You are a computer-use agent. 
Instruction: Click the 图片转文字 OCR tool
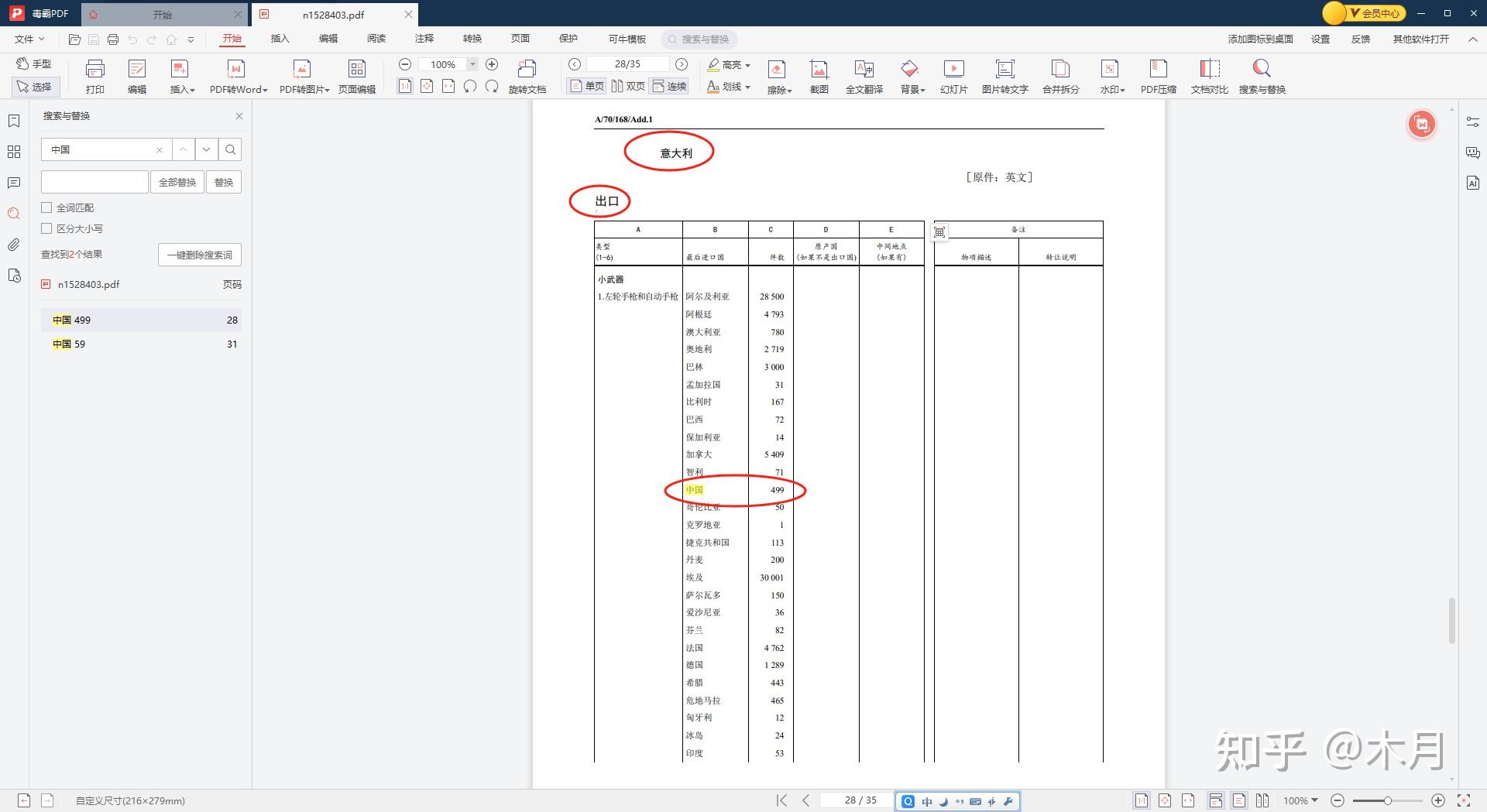pyautogui.click(x=1005, y=76)
